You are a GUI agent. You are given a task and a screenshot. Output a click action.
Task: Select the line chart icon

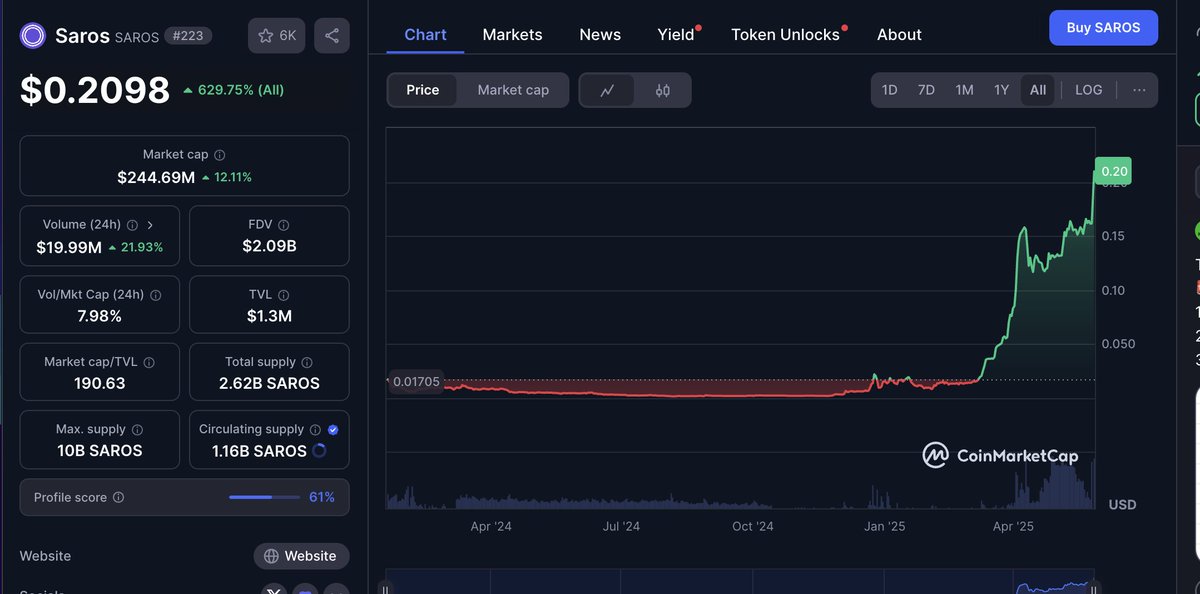pos(606,90)
